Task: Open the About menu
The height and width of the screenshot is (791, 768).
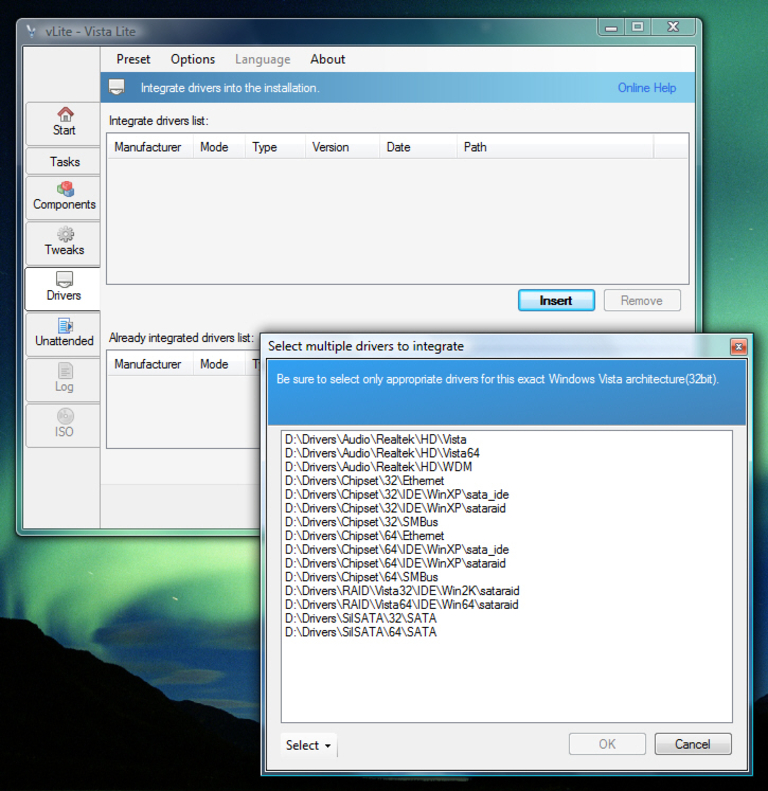Action: tap(327, 59)
